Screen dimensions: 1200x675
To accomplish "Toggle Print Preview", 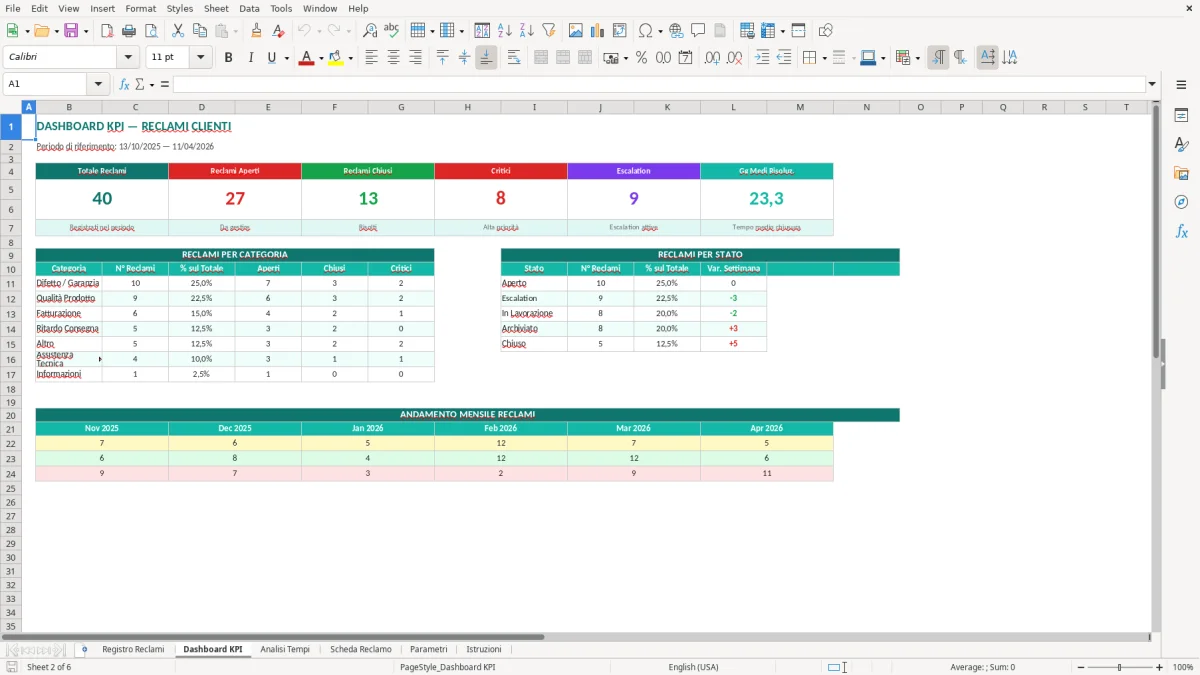I will coord(150,31).
